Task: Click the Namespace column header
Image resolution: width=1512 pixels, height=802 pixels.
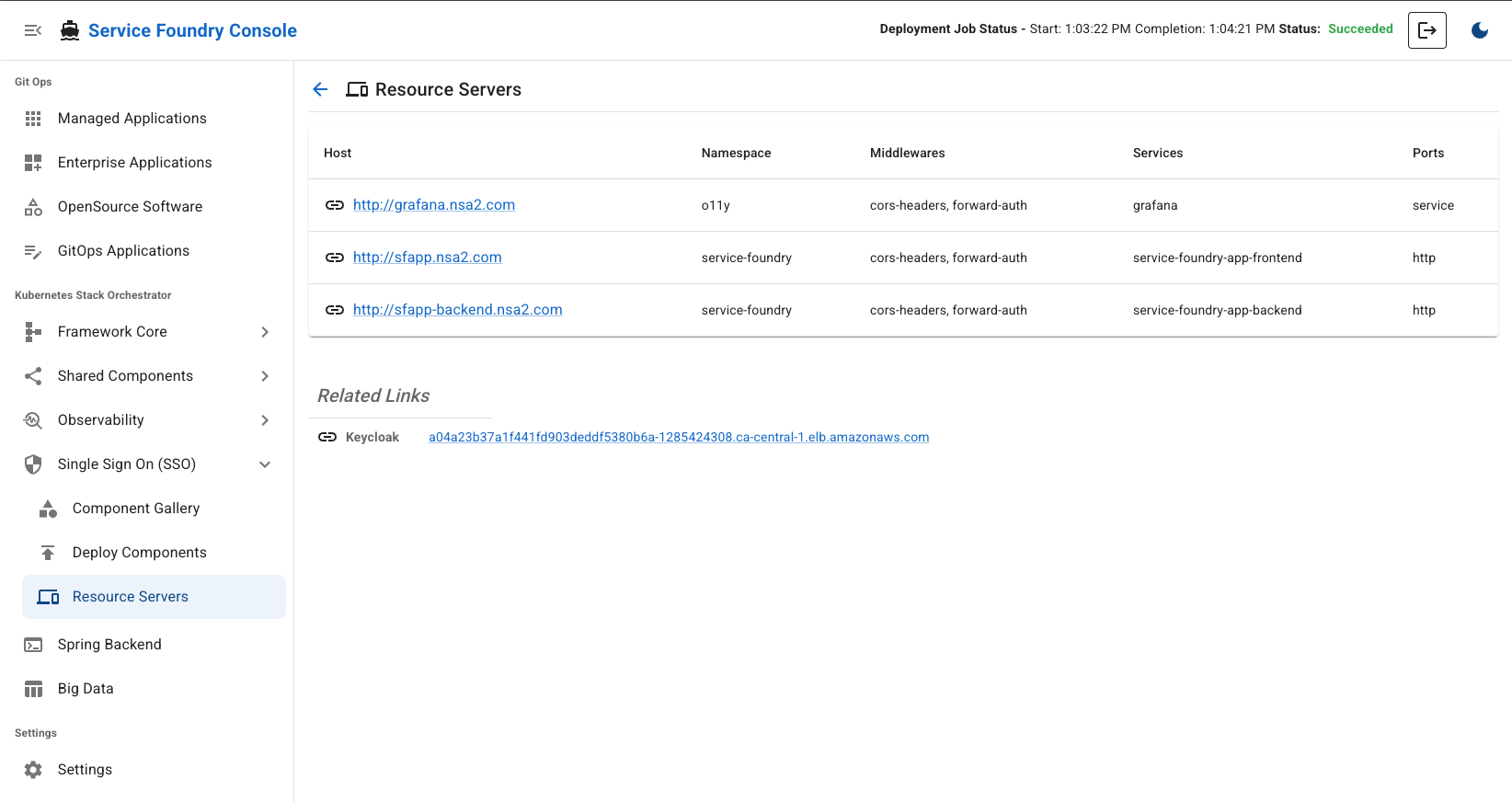Action: coord(736,153)
